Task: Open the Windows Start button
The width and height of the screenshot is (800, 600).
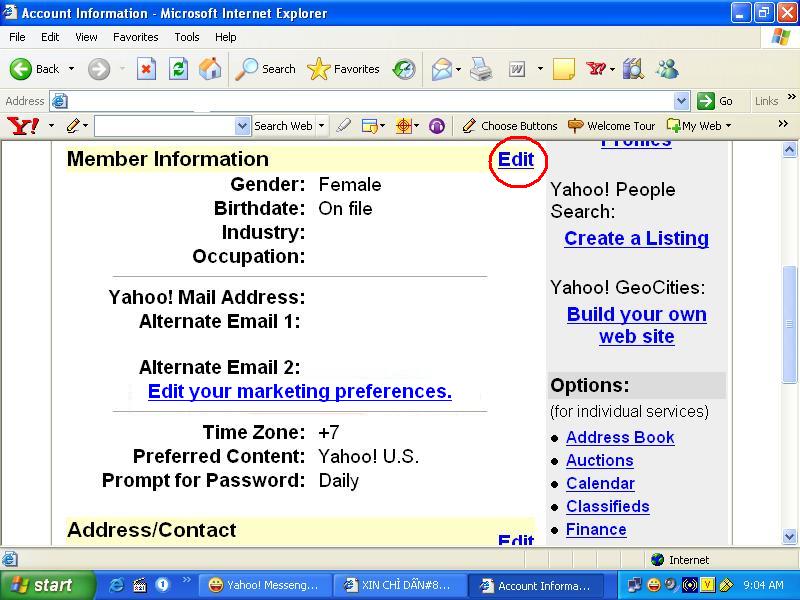Action: [x=47, y=585]
